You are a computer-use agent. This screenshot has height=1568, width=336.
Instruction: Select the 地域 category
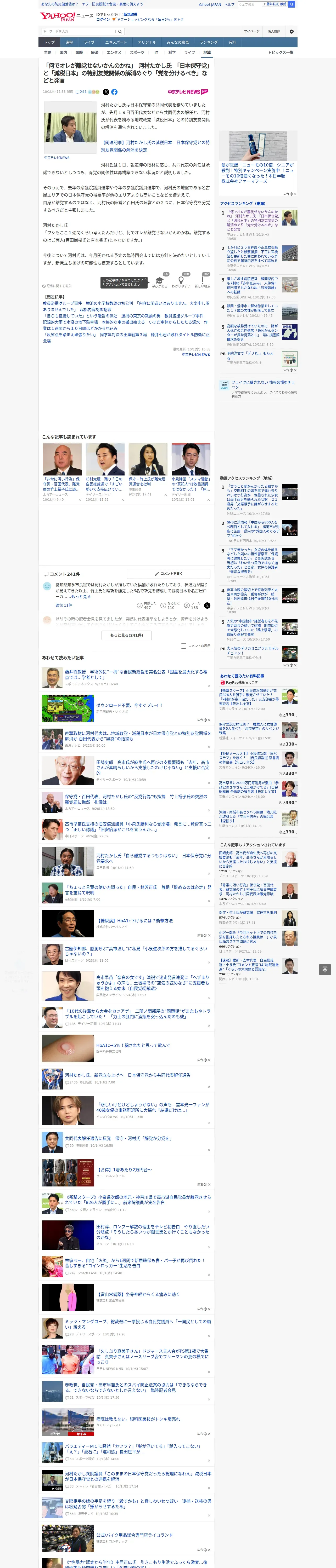click(207, 53)
